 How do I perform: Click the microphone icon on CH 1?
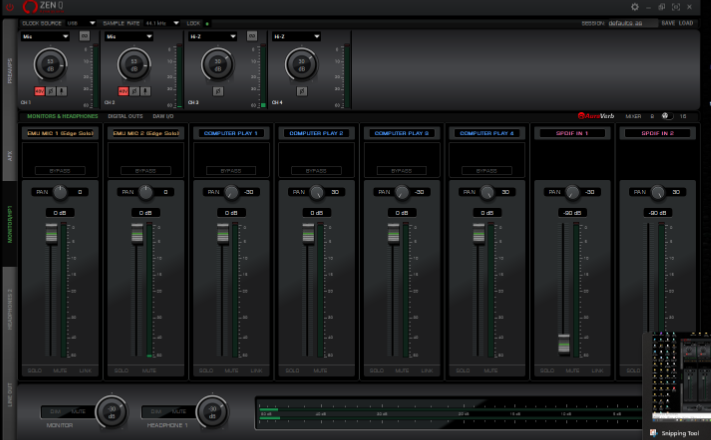point(62,91)
